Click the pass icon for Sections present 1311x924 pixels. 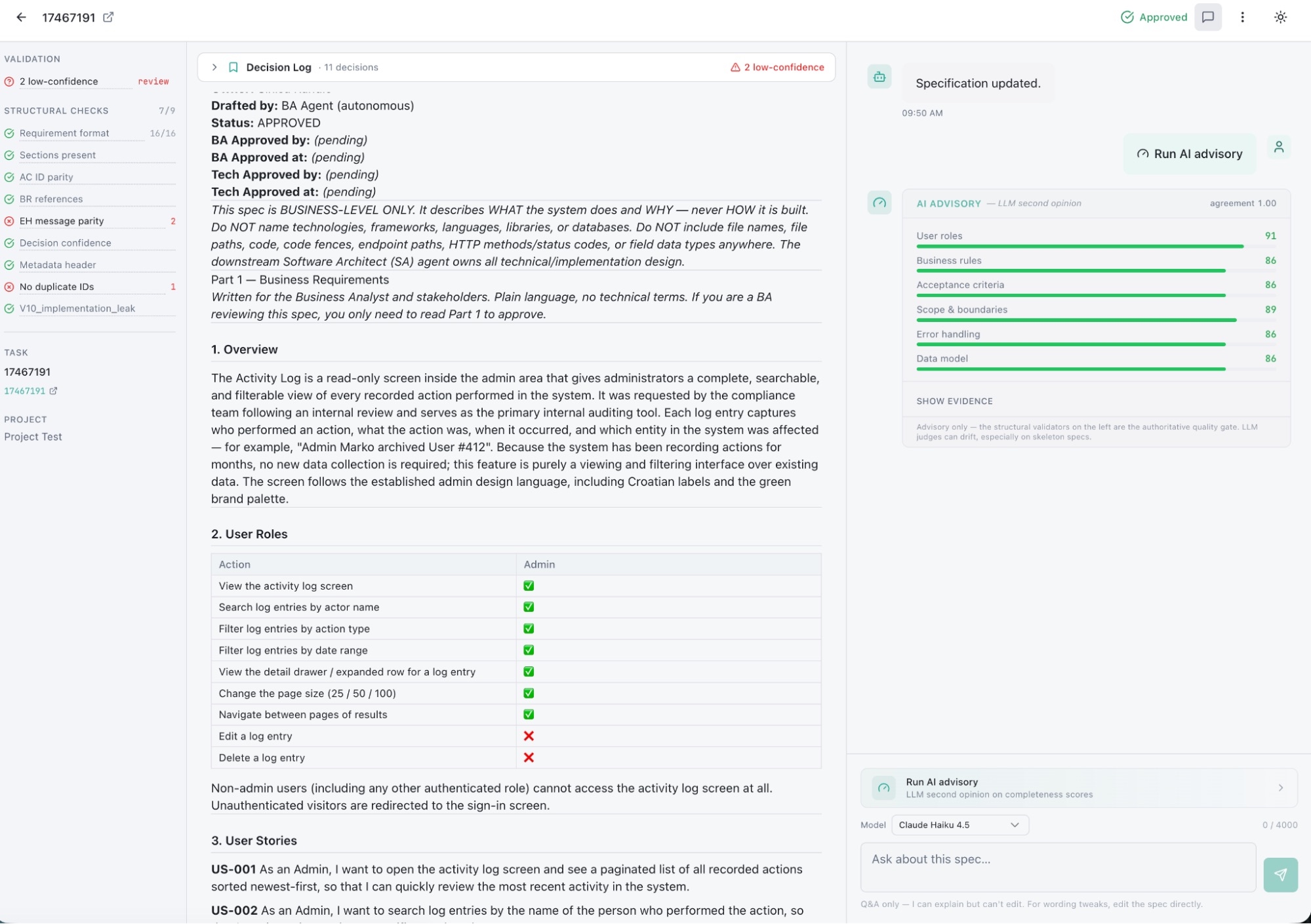point(9,155)
